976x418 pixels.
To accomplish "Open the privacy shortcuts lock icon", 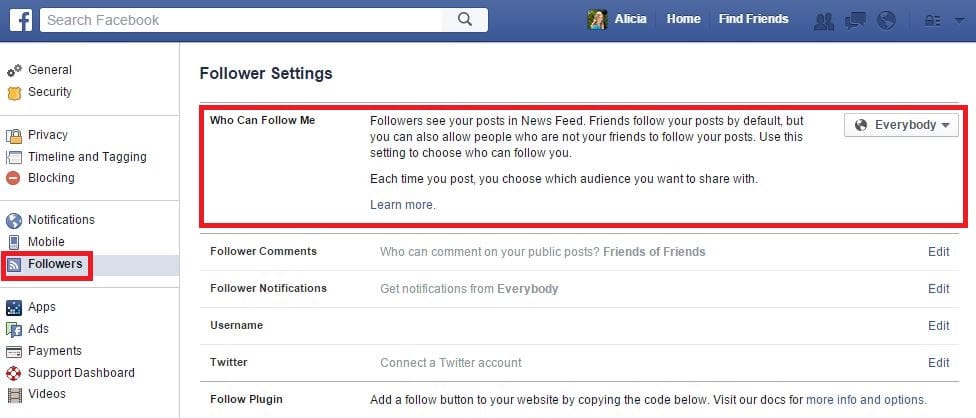I will click(x=932, y=21).
